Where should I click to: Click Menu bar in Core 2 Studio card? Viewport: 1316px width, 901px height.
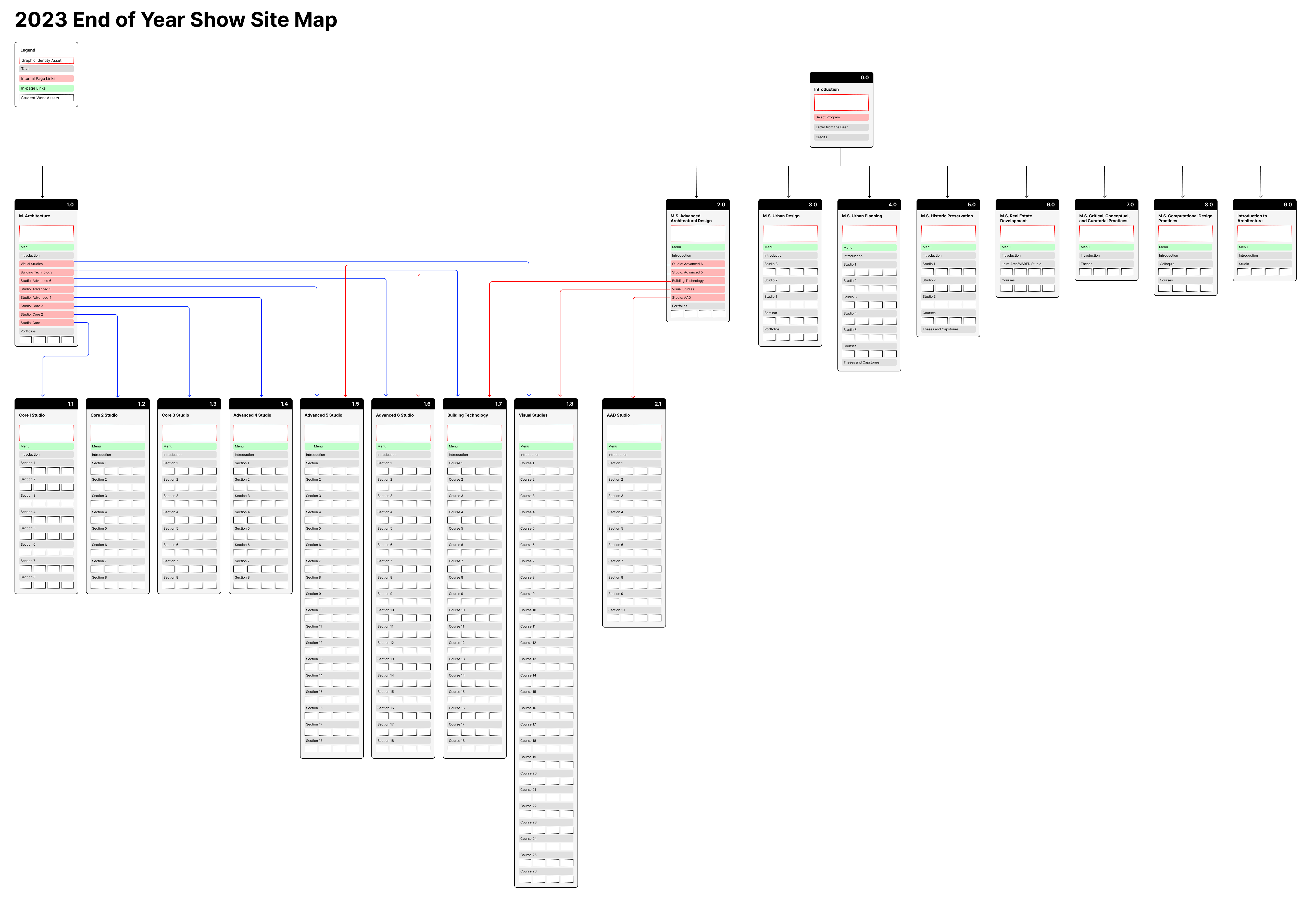click(117, 446)
